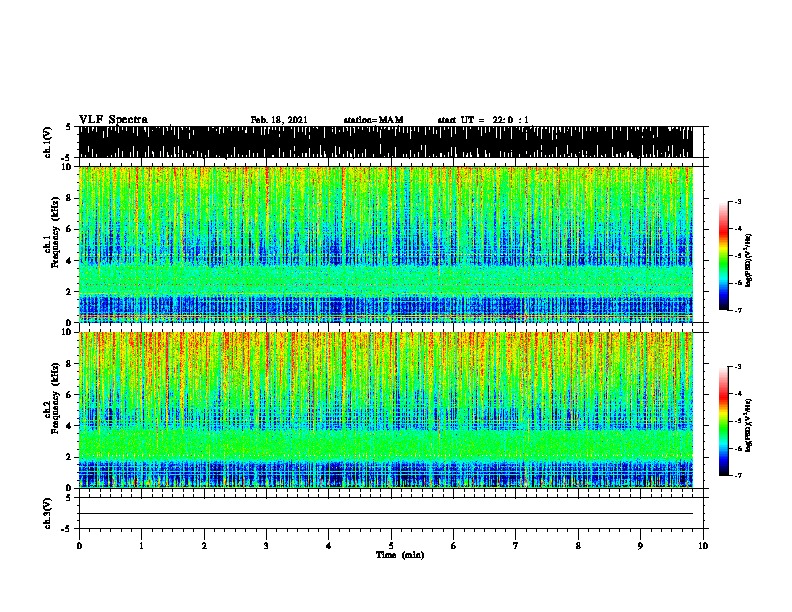The height and width of the screenshot is (612, 792).
Task: Click the time axis tick label "2"
Action: coord(204,546)
